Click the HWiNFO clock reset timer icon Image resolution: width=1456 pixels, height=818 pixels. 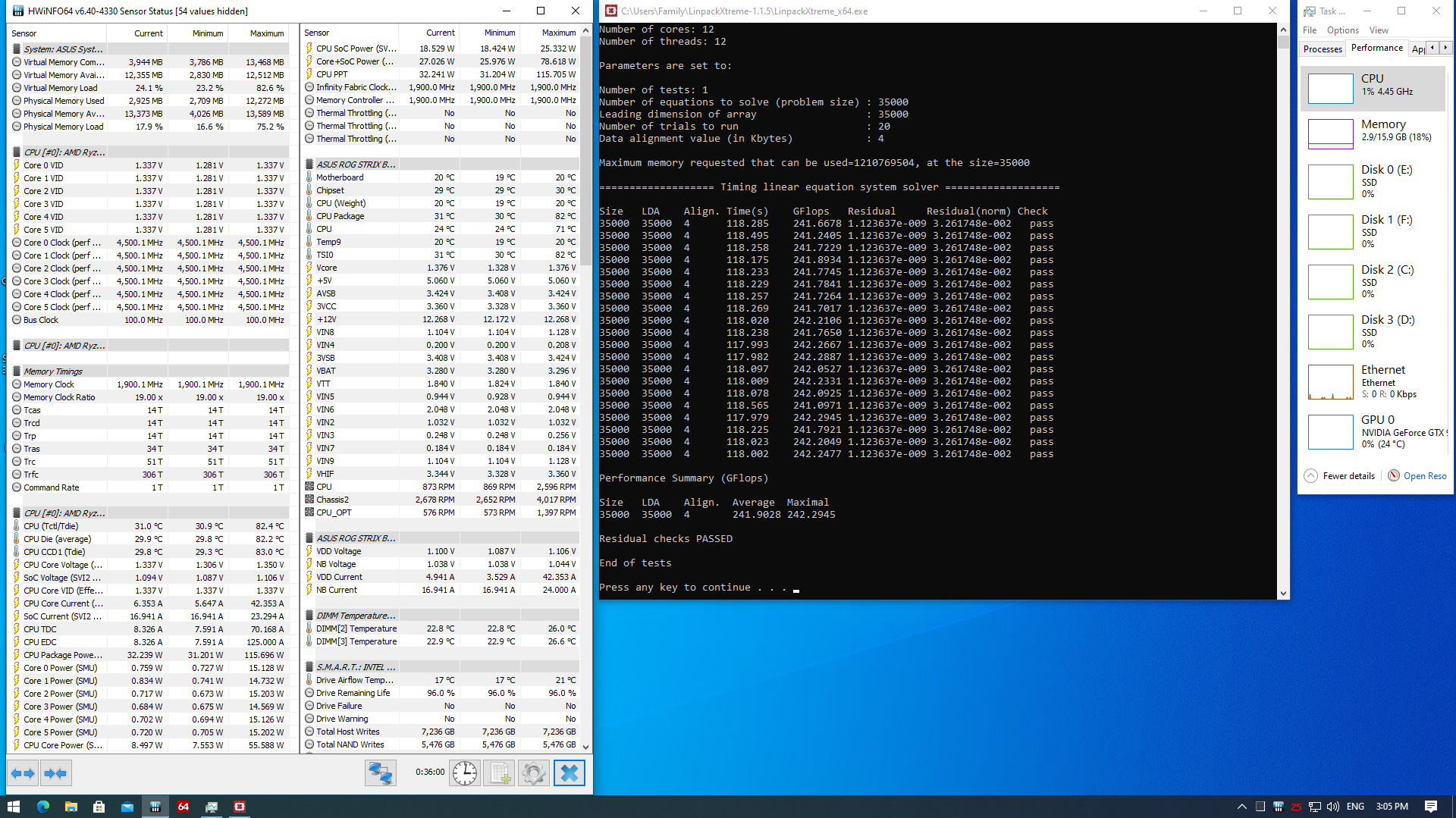[465, 773]
